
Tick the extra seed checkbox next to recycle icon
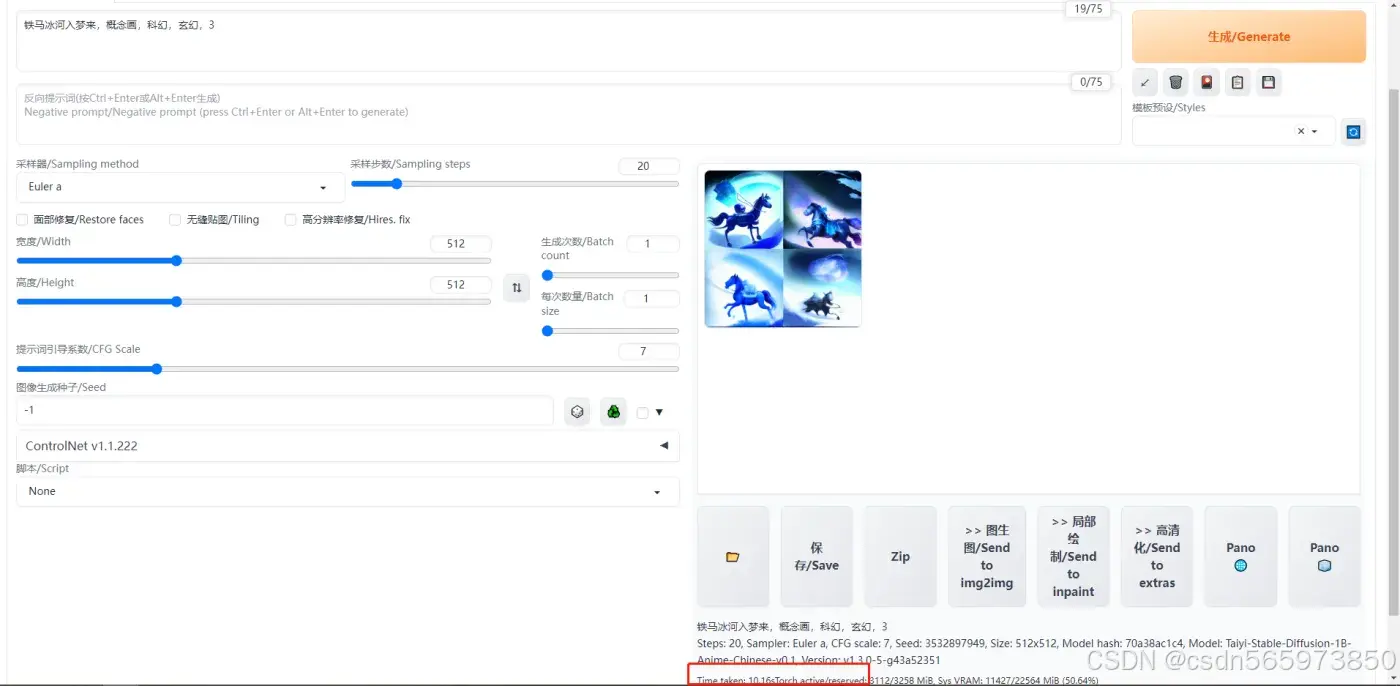tap(642, 412)
